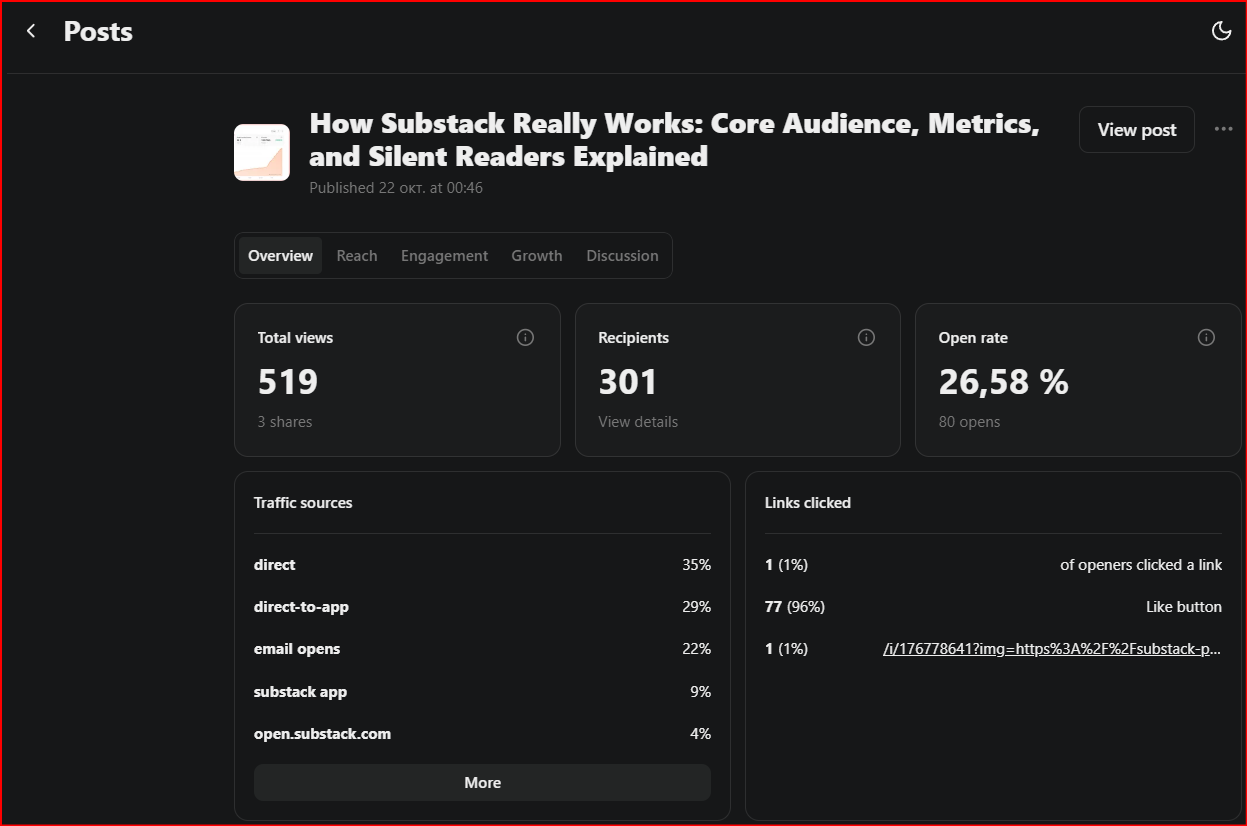Click the 4% open.substack.com percentage
Viewport: 1247px width, 826px height.
click(700, 734)
